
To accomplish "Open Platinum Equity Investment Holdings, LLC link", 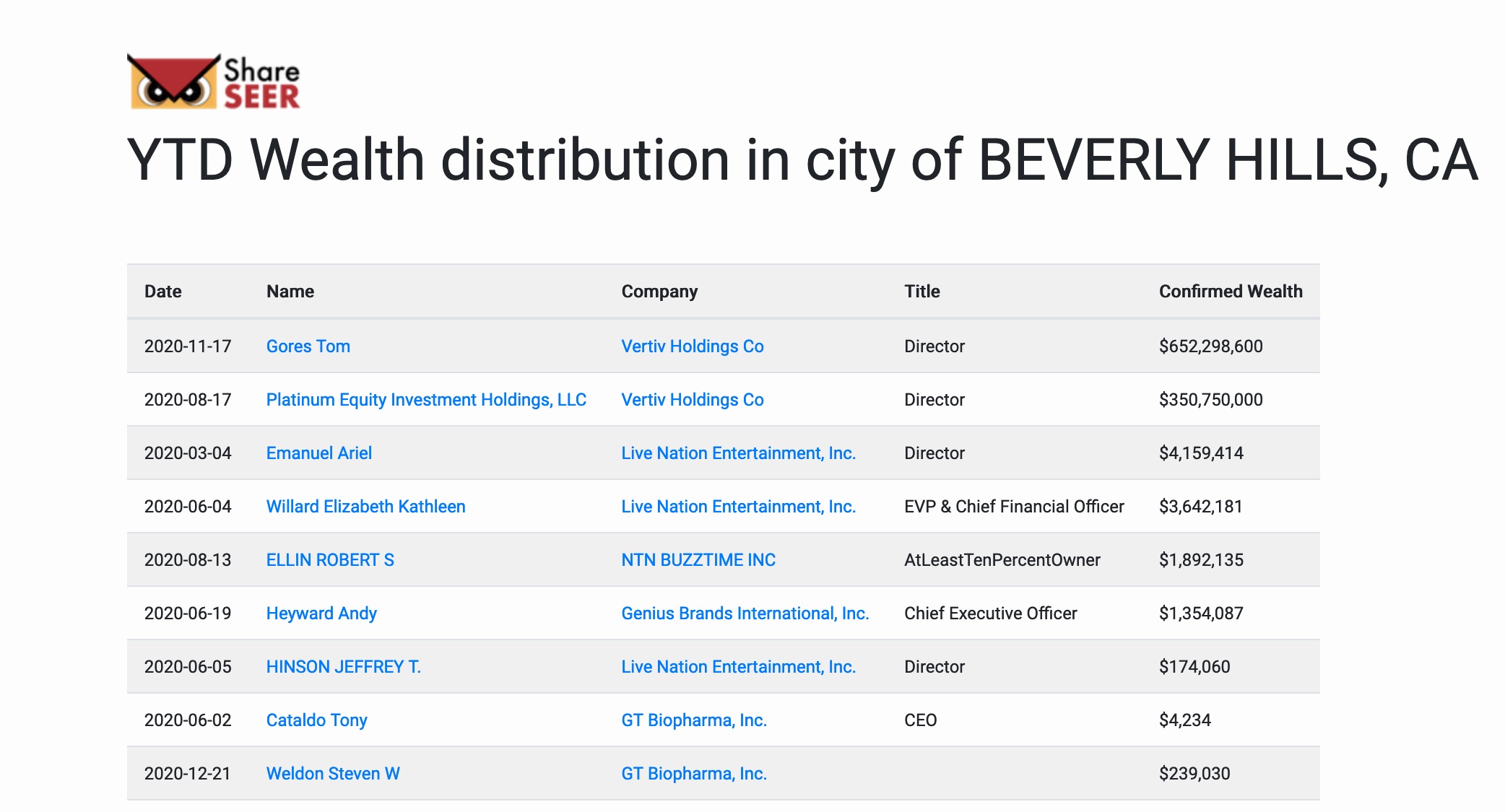I will coord(426,399).
